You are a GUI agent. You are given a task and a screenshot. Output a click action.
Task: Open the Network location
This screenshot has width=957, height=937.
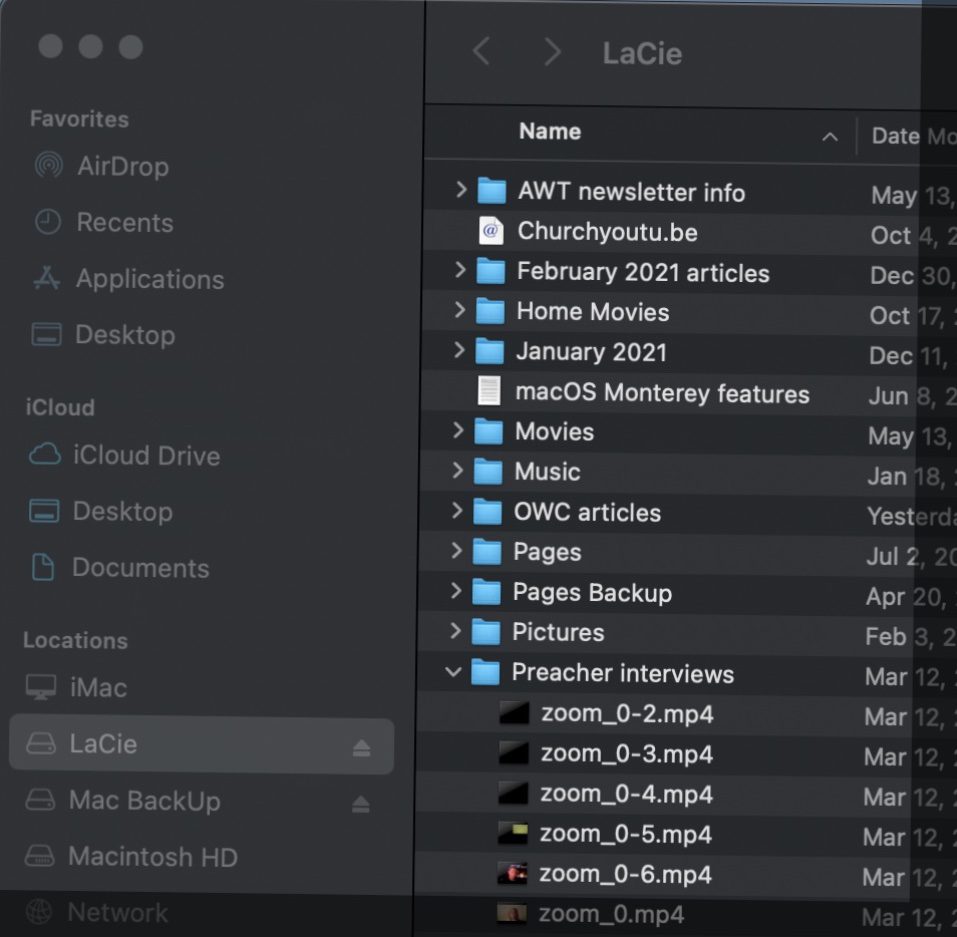(116, 912)
